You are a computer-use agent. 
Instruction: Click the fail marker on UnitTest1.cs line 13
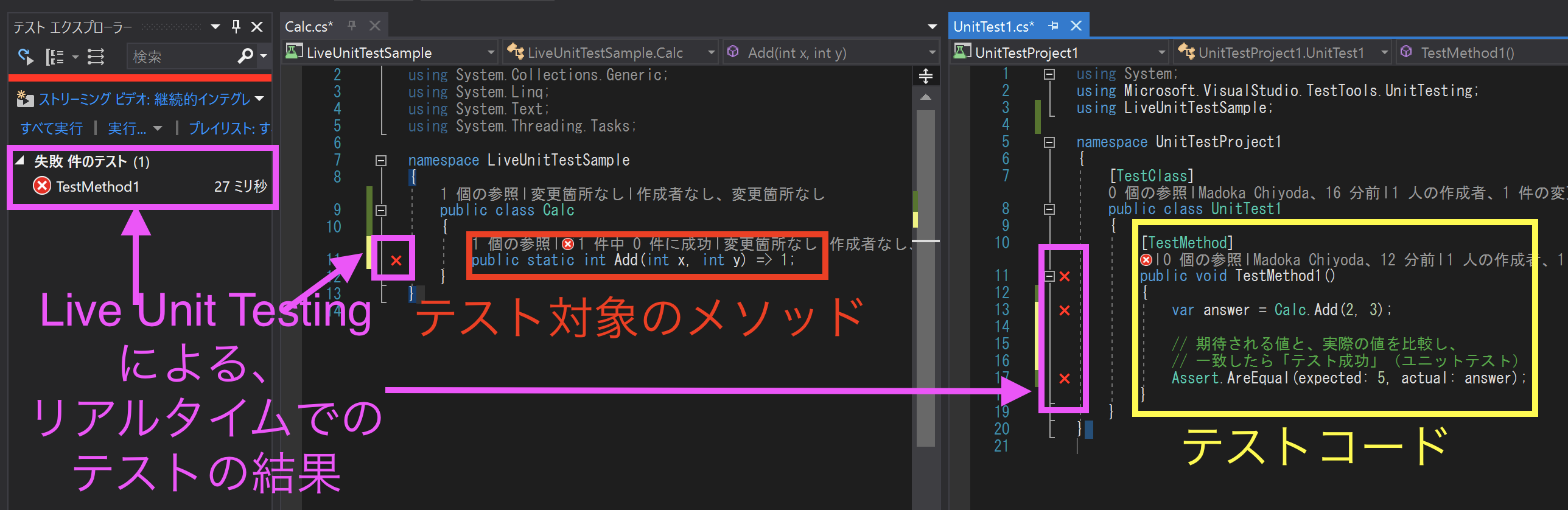point(1065,310)
